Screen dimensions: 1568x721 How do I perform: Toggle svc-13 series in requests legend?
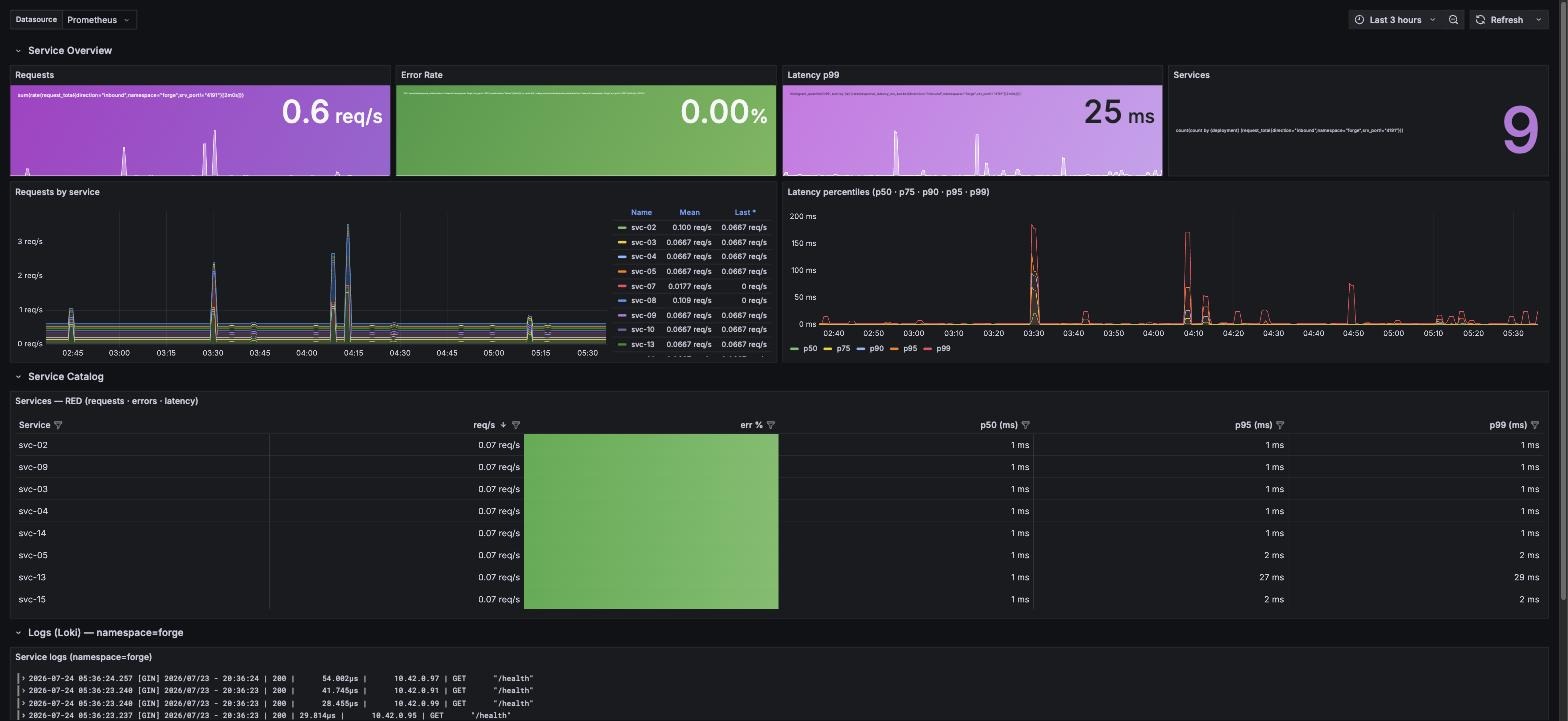point(643,345)
